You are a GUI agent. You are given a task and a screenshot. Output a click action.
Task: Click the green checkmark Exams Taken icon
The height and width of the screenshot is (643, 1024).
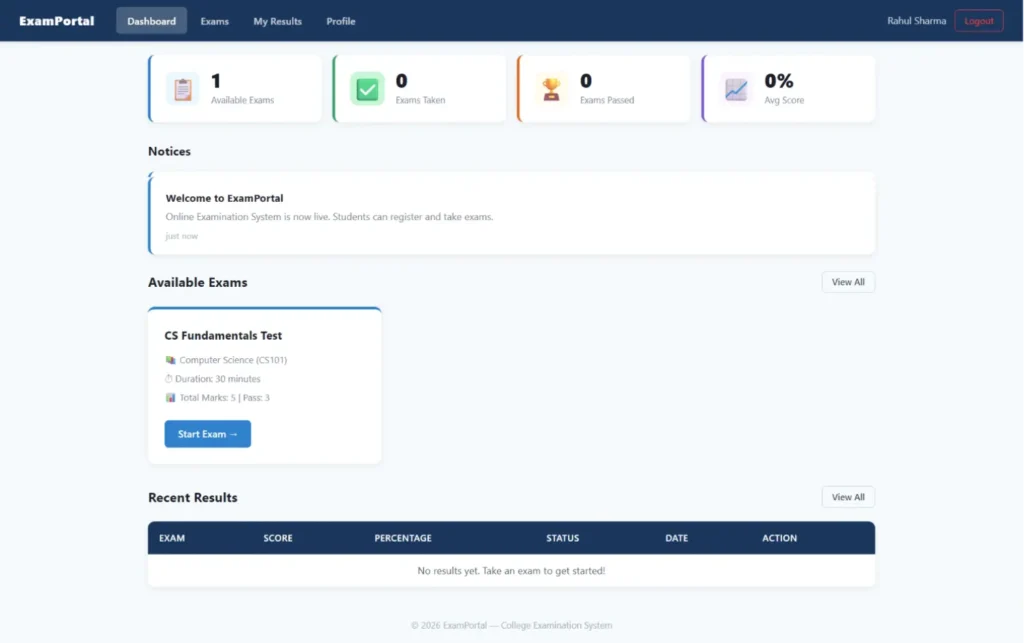(x=367, y=89)
